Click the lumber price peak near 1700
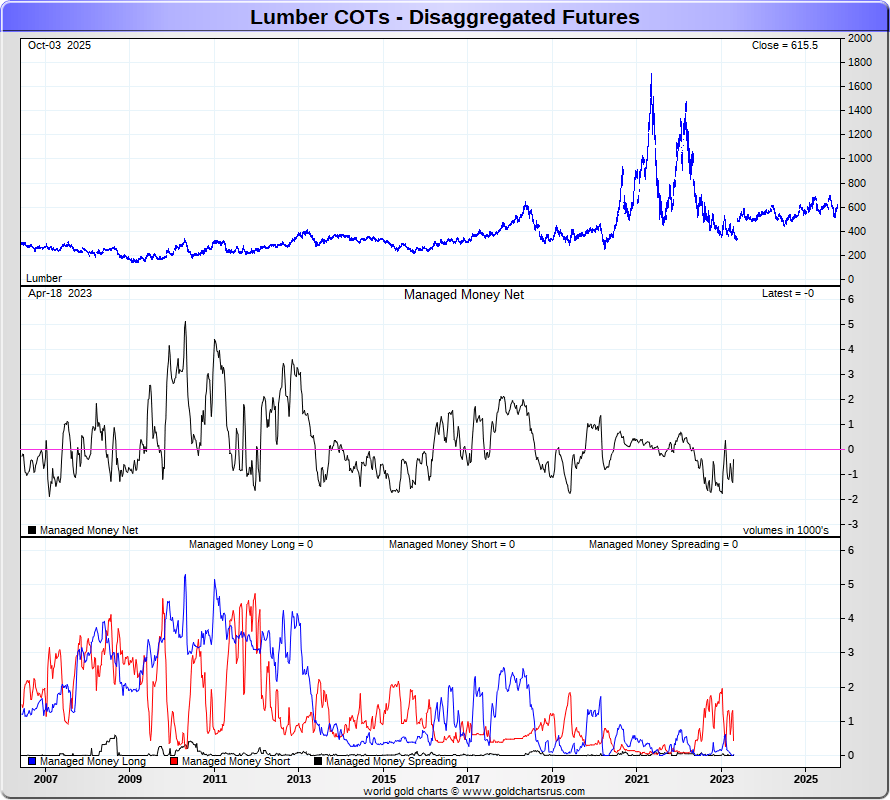Viewport: 890px width, 800px height. click(x=651, y=76)
